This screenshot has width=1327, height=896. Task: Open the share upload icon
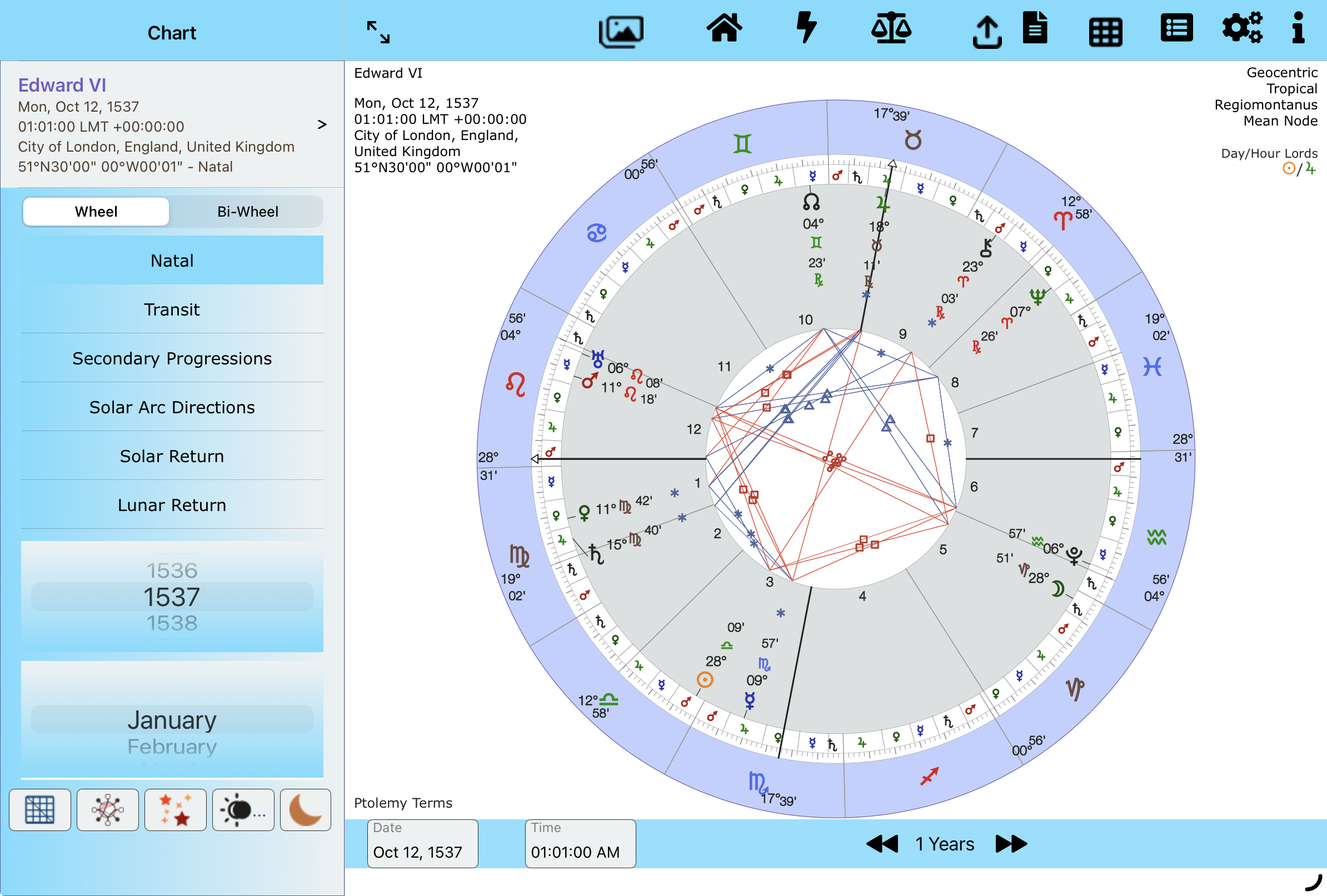[x=987, y=32]
